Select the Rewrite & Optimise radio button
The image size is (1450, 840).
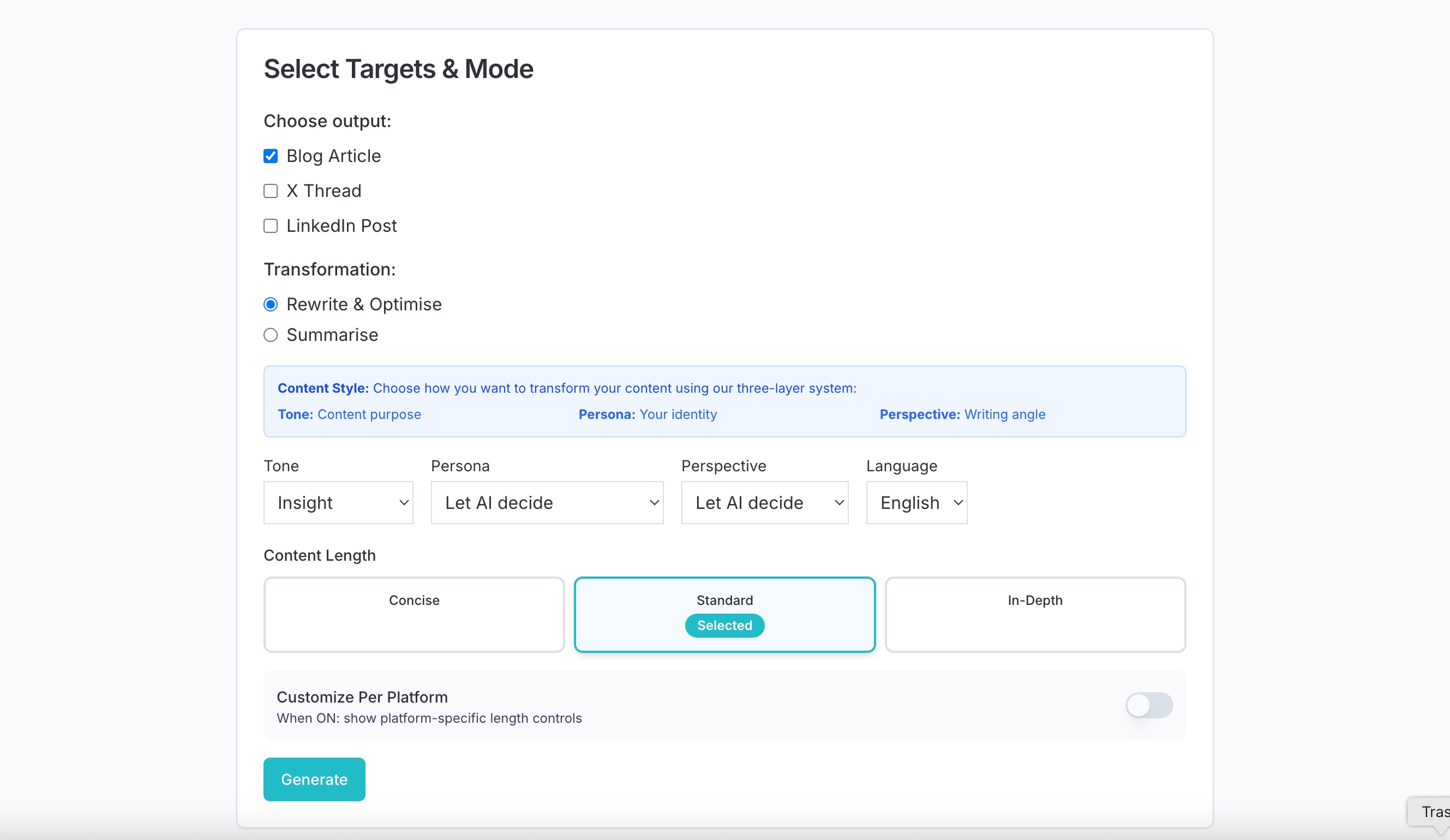coord(271,304)
